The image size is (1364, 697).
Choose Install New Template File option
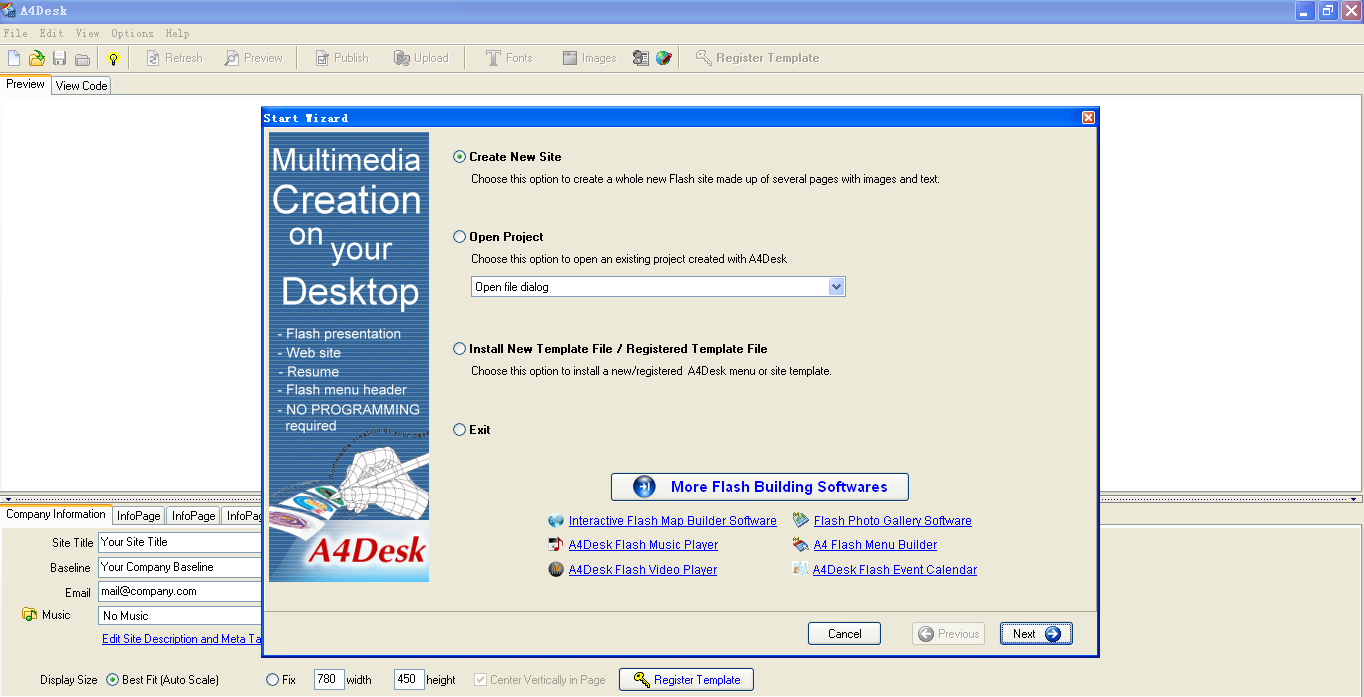point(460,349)
